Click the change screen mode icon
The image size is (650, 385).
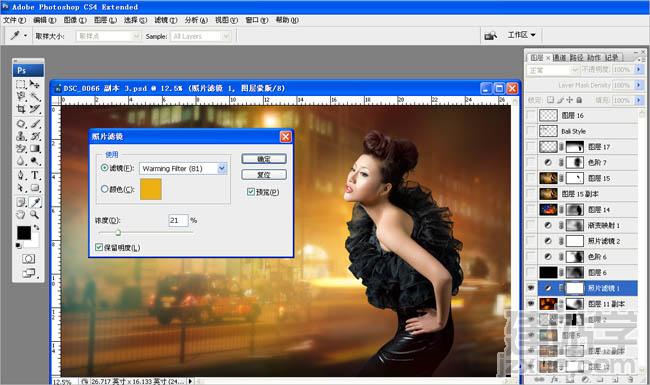[x=28, y=273]
